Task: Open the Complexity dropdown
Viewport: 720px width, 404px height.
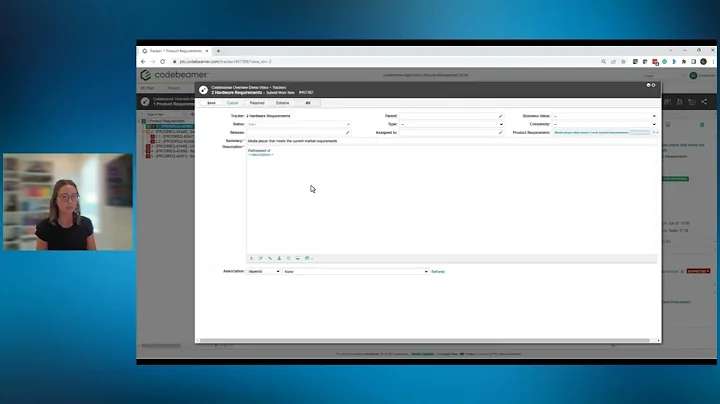Action: 604,124
